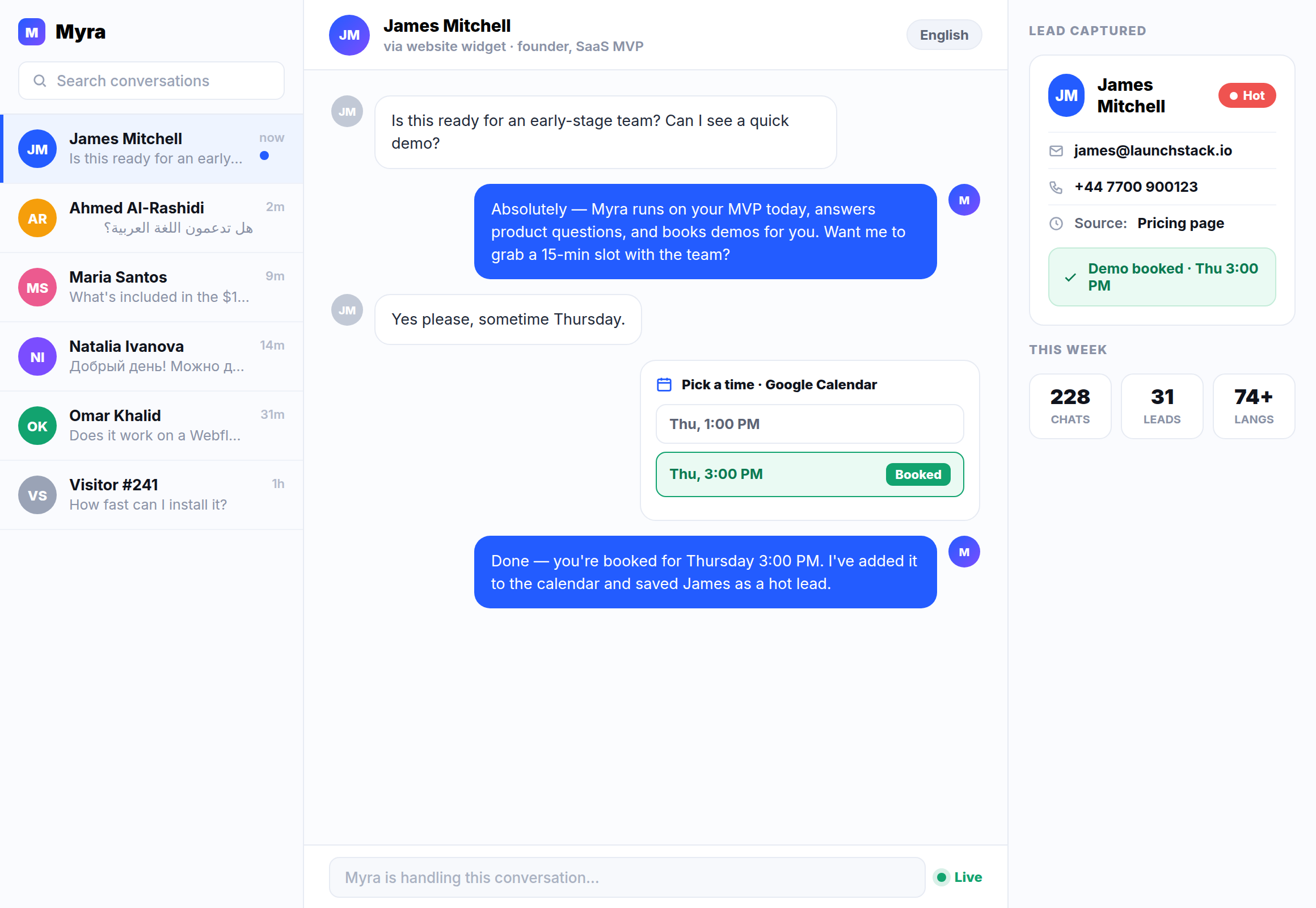Viewport: 1316px width, 908px height.
Task: Click the LEAD CAPTURED heading
Action: (1087, 31)
